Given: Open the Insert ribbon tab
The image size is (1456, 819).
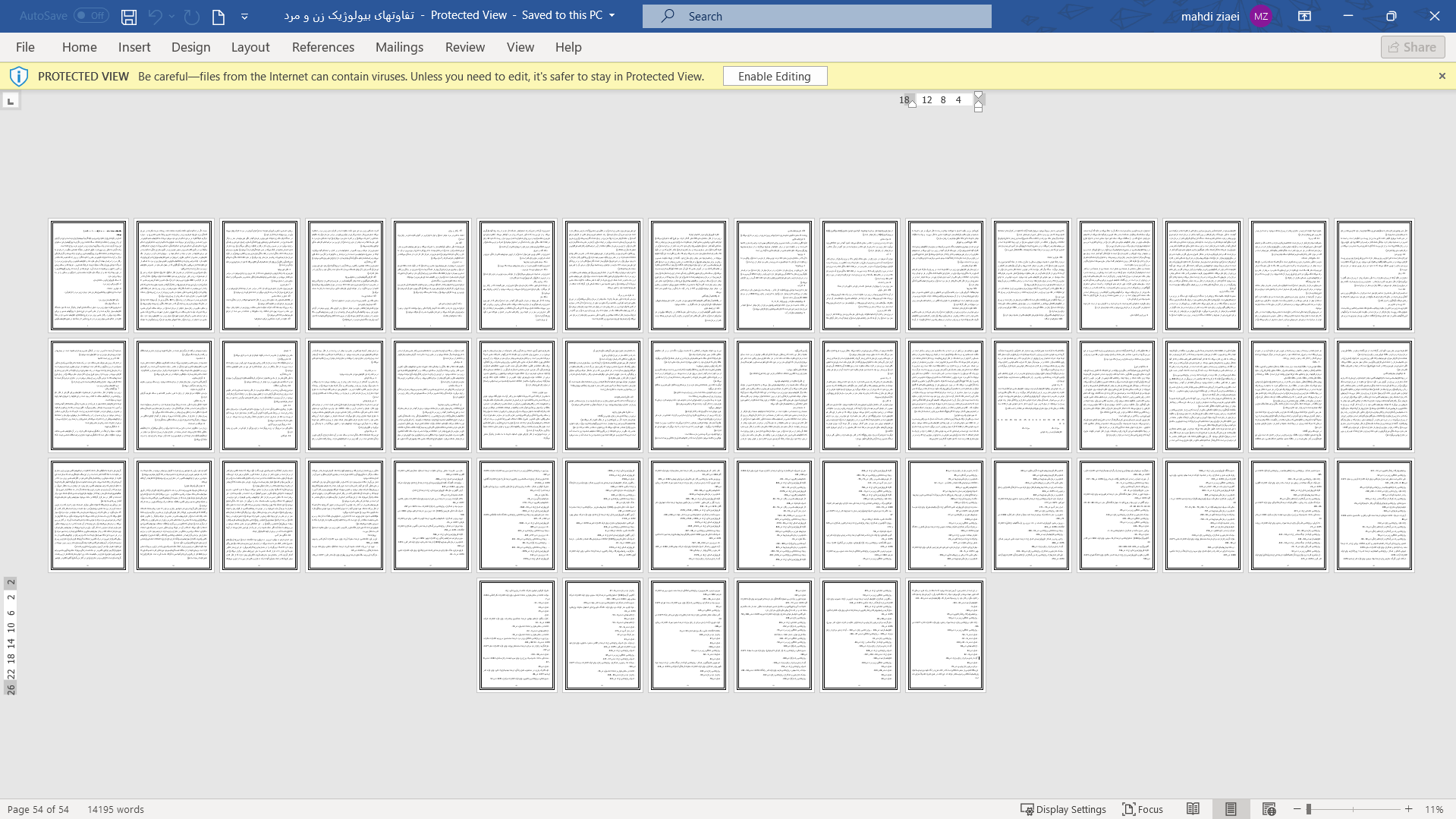Looking at the screenshot, I should click(x=134, y=47).
